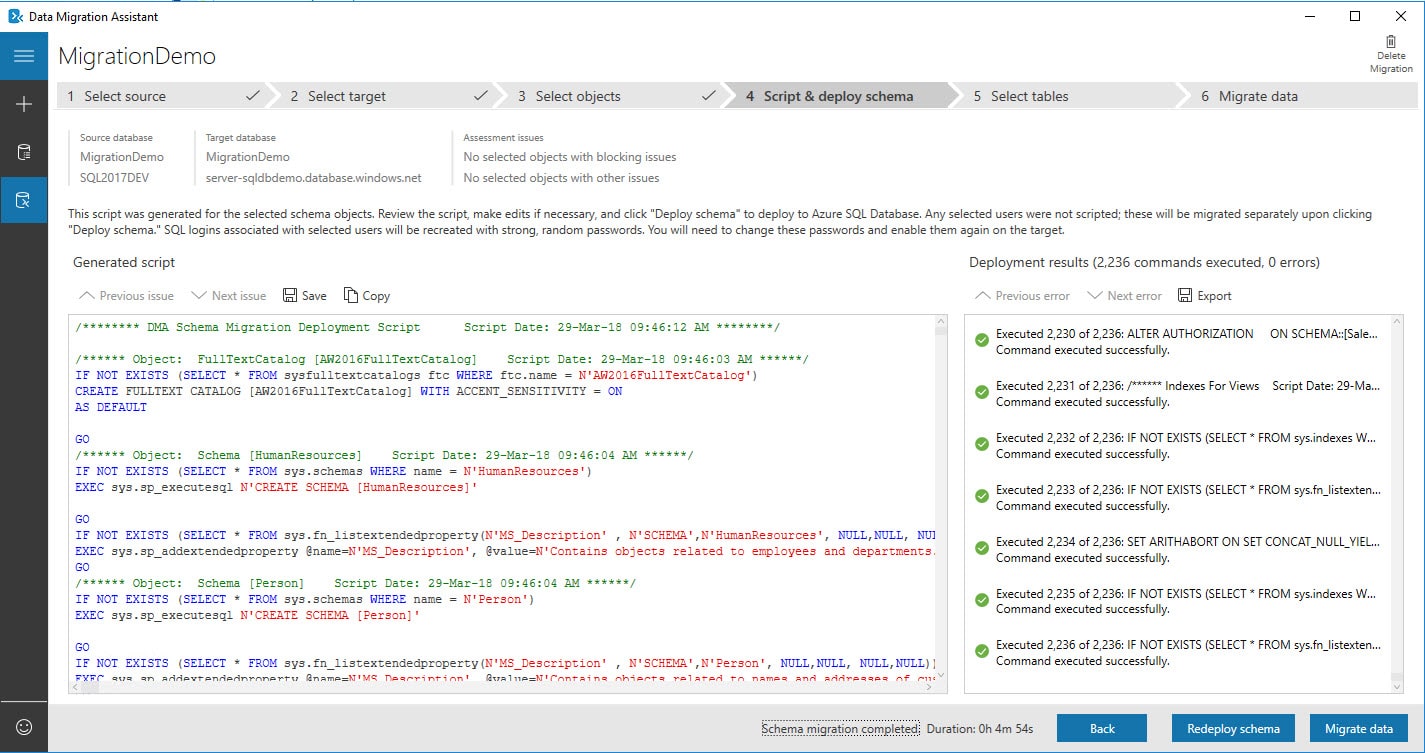Click the Deployment results heading
The width and height of the screenshot is (1425, 753).
tap(1144, 262)
